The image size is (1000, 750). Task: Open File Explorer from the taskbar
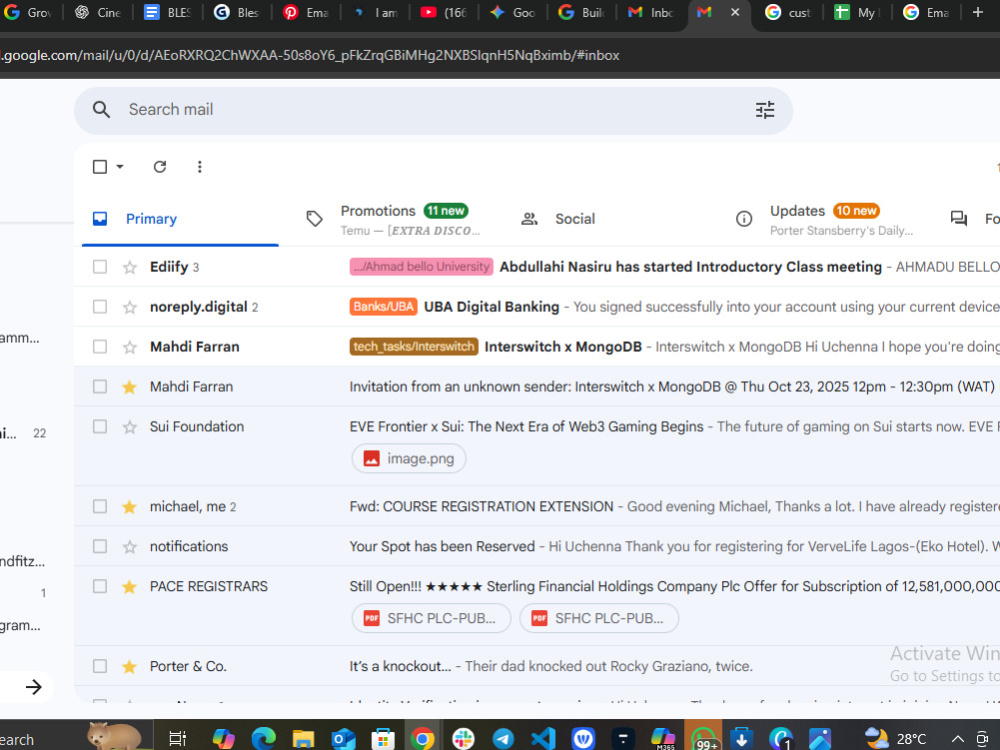304,739
